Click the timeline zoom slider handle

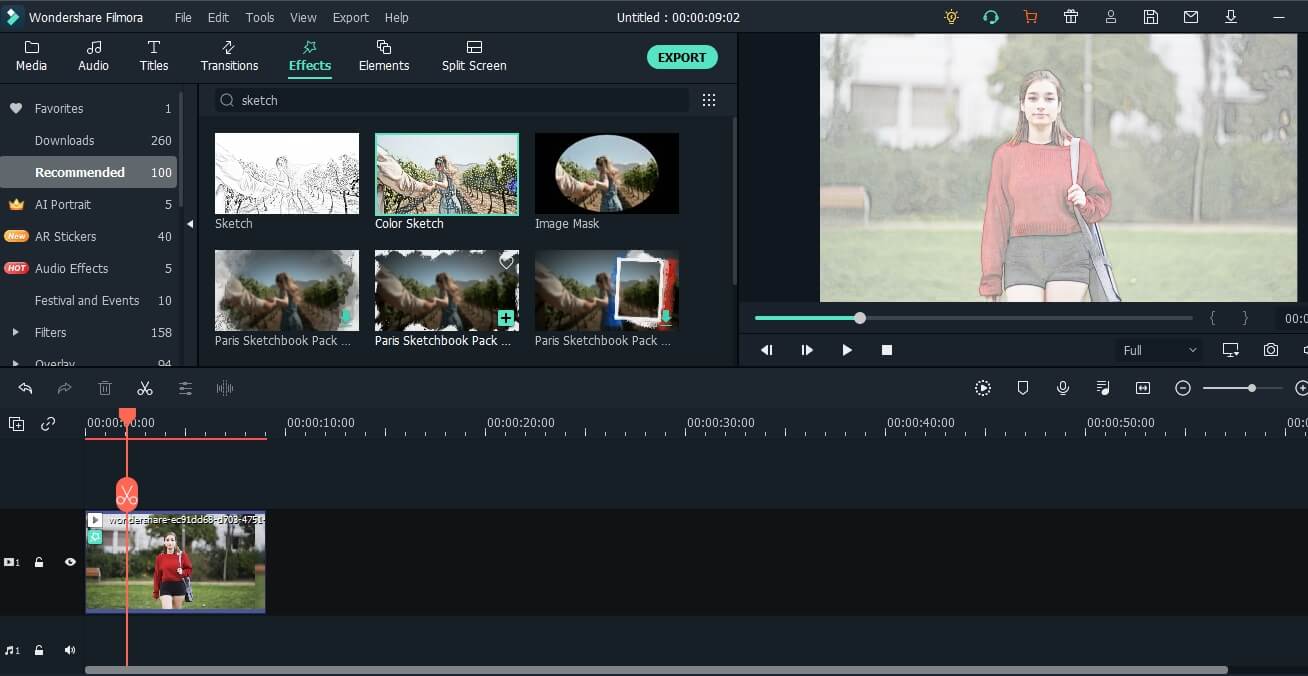point(1251,388)
